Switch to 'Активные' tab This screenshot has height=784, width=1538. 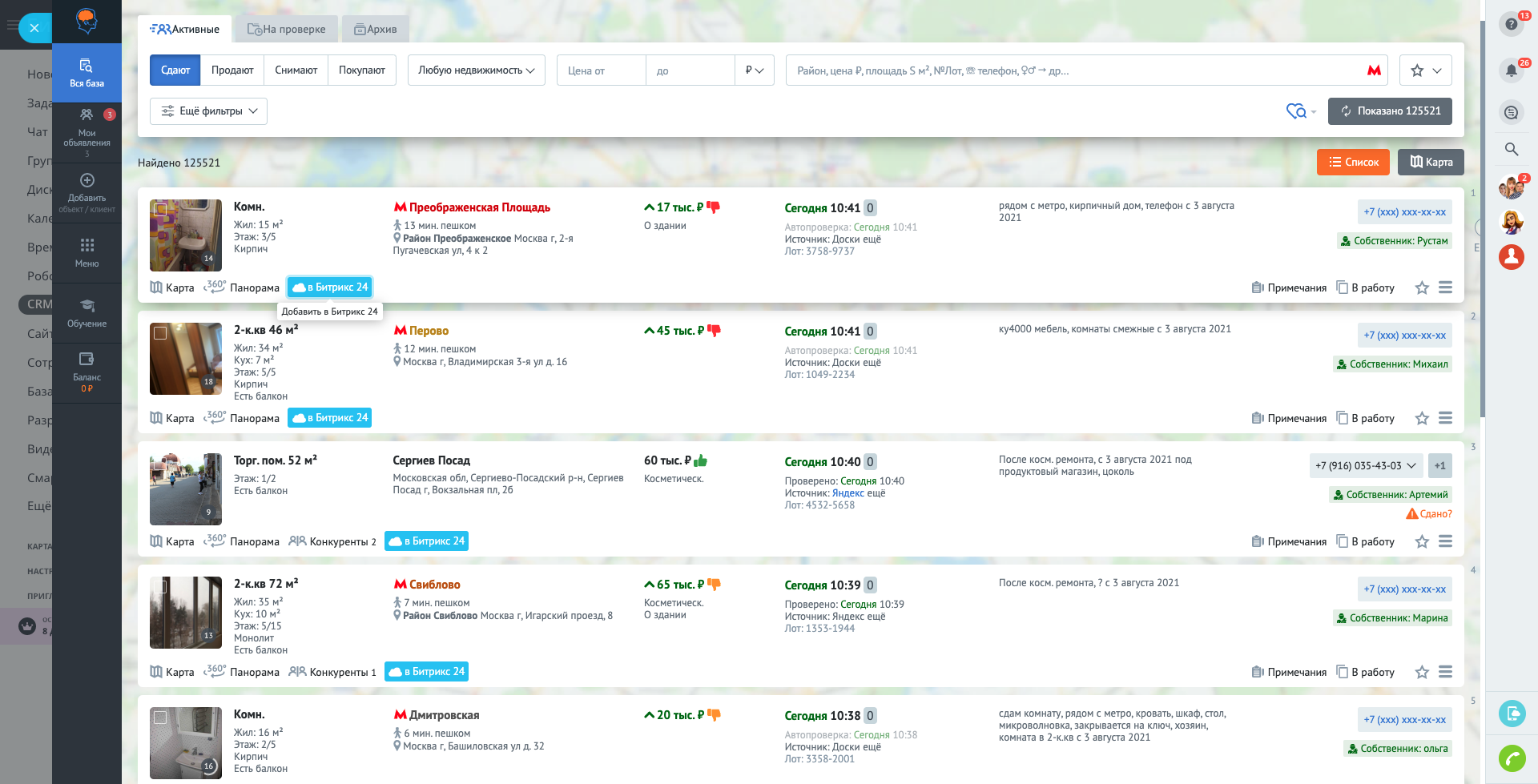184,29
